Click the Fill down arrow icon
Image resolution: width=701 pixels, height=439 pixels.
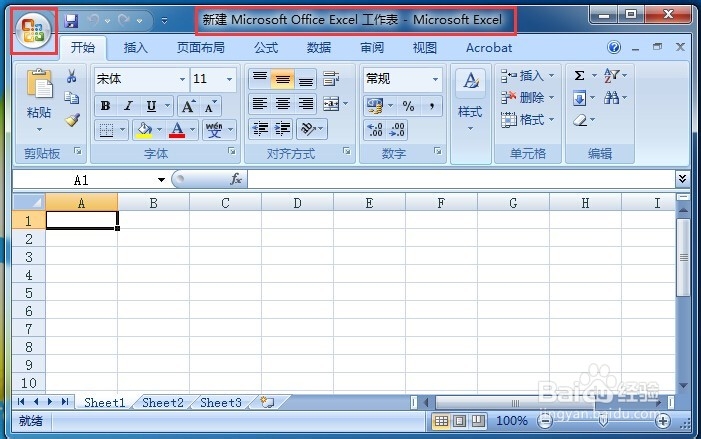(579, 98)
